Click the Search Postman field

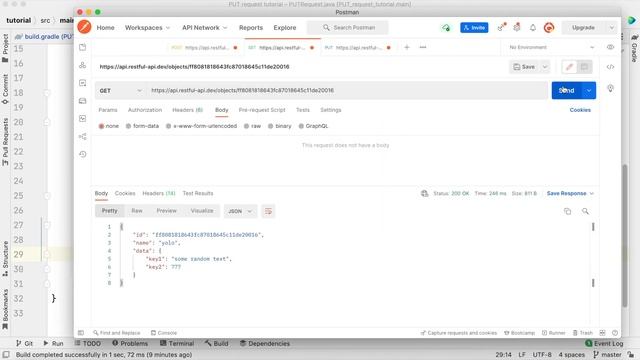click(x=348, y=28)
